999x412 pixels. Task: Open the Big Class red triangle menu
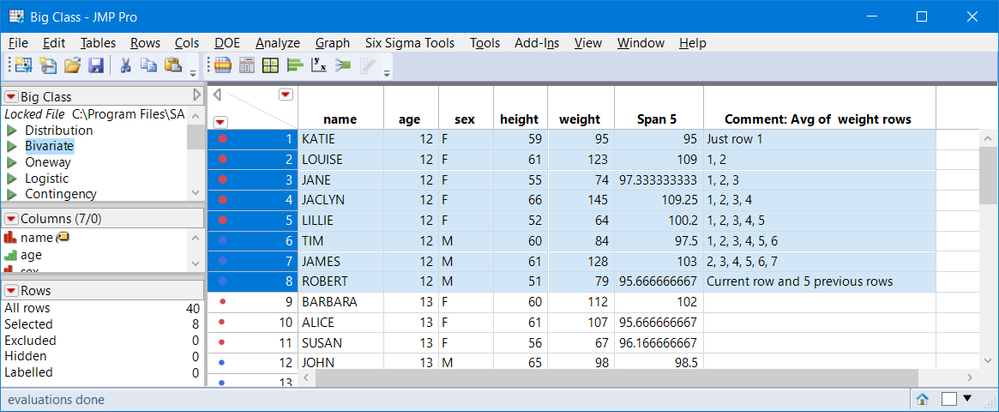[x=11, y=97]
